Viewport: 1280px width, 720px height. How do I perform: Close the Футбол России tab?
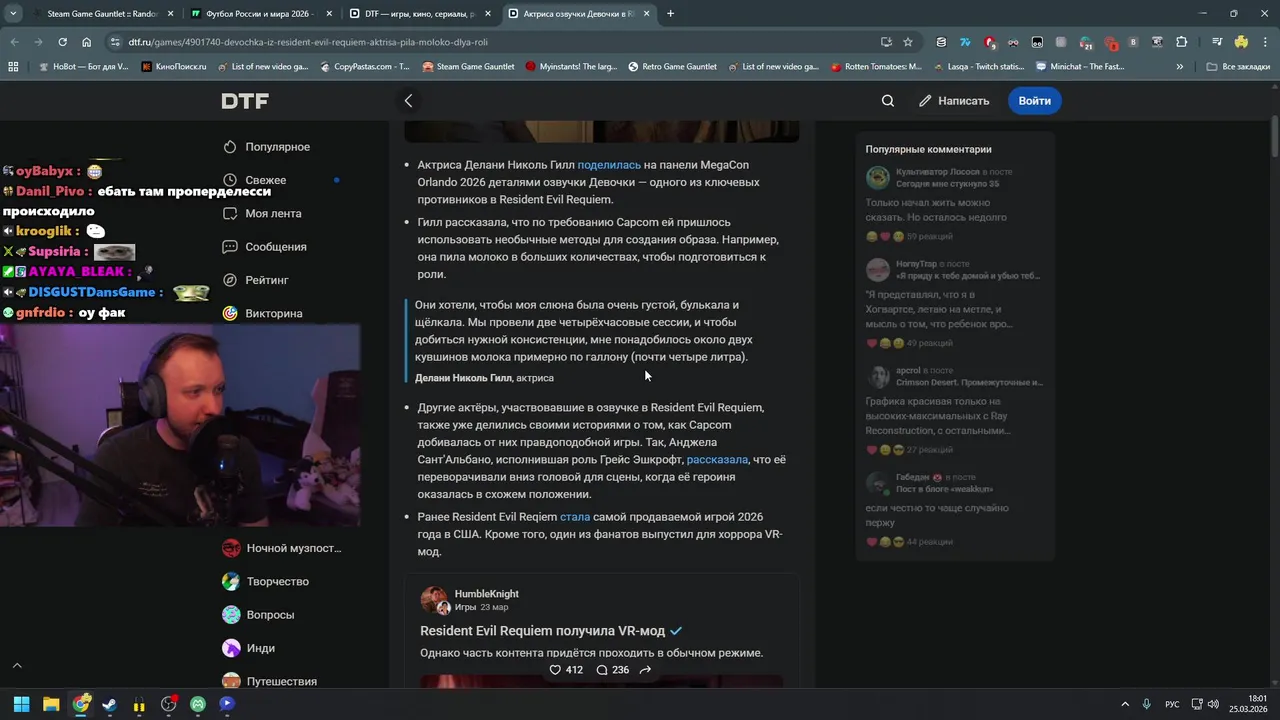329,14
